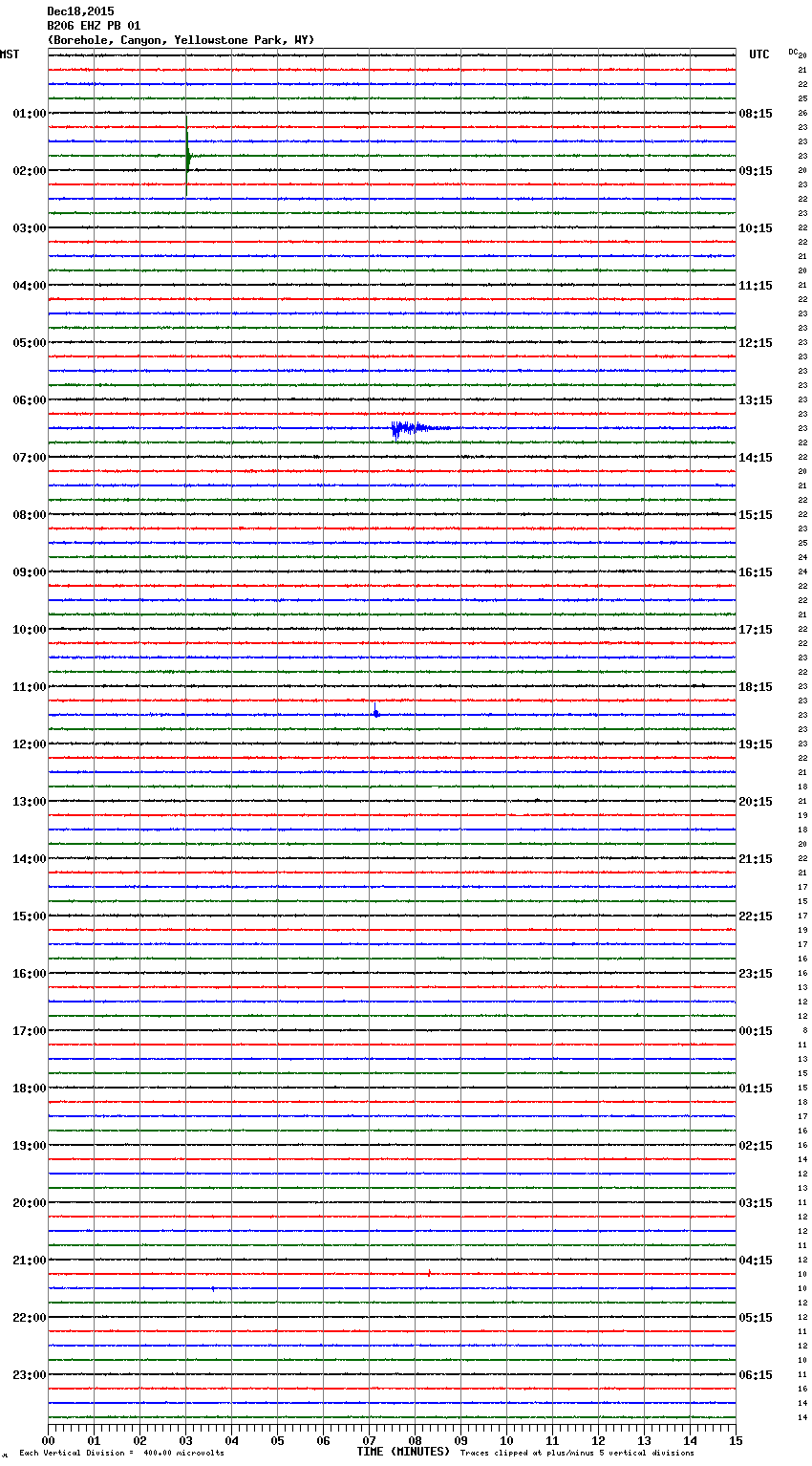Click the 10:15 UTC row label

[756, 228]
